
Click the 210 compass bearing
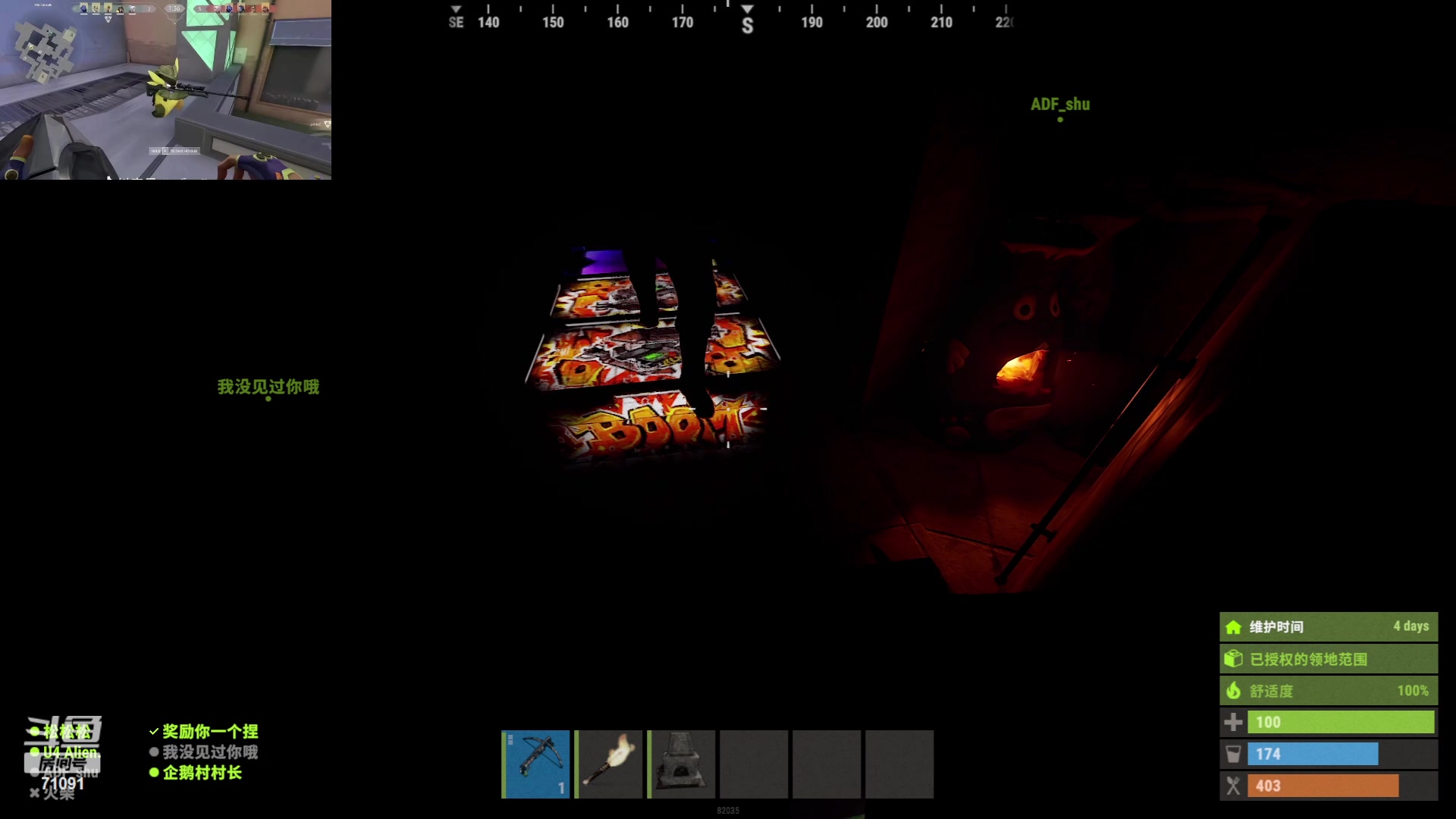[x=941, y=23]
